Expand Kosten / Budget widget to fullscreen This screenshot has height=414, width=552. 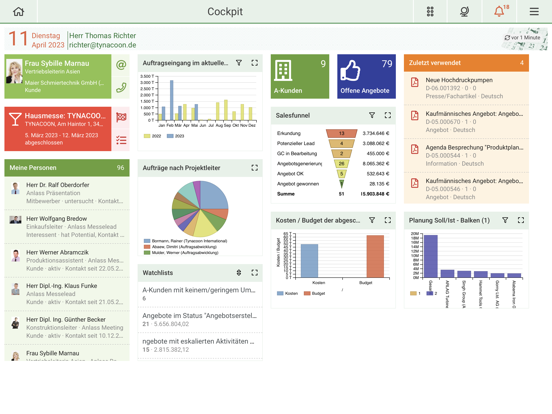388,220
